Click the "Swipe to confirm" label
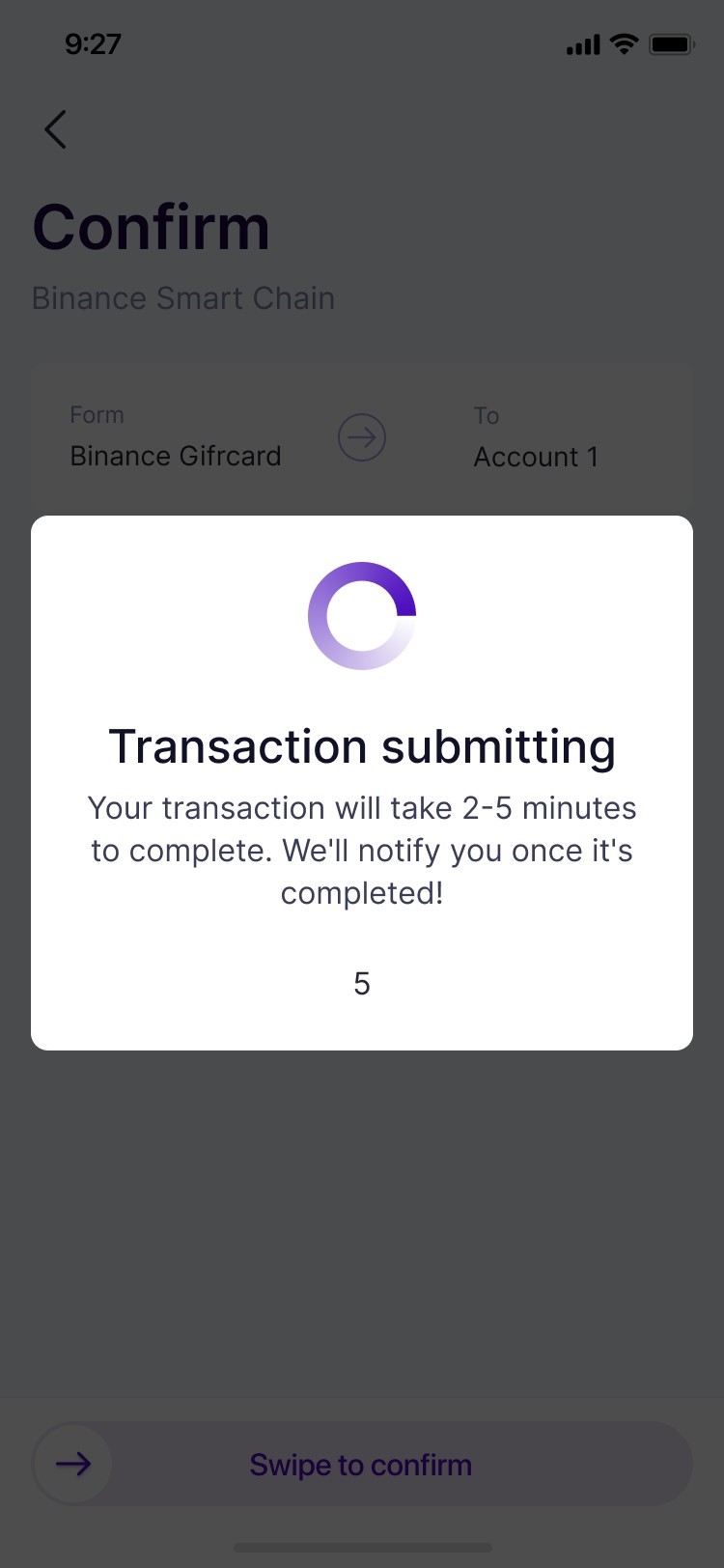This screenshot has height=1568, width=724. coord(361,1465)
